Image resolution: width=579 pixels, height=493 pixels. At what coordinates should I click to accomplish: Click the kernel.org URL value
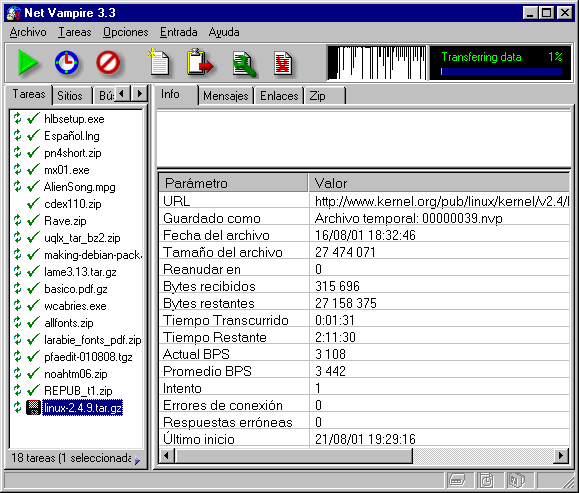[x=442, y=201]
